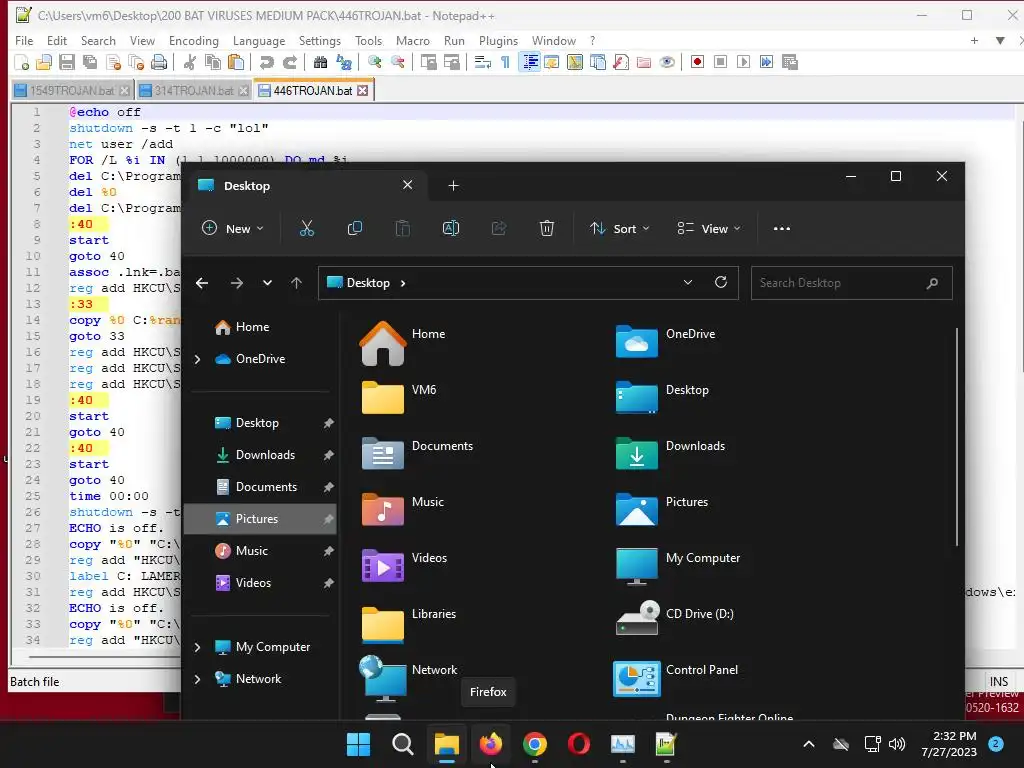
Task: Close the 446TROJAN.bat tab
Action: click(x=362, y=91)
